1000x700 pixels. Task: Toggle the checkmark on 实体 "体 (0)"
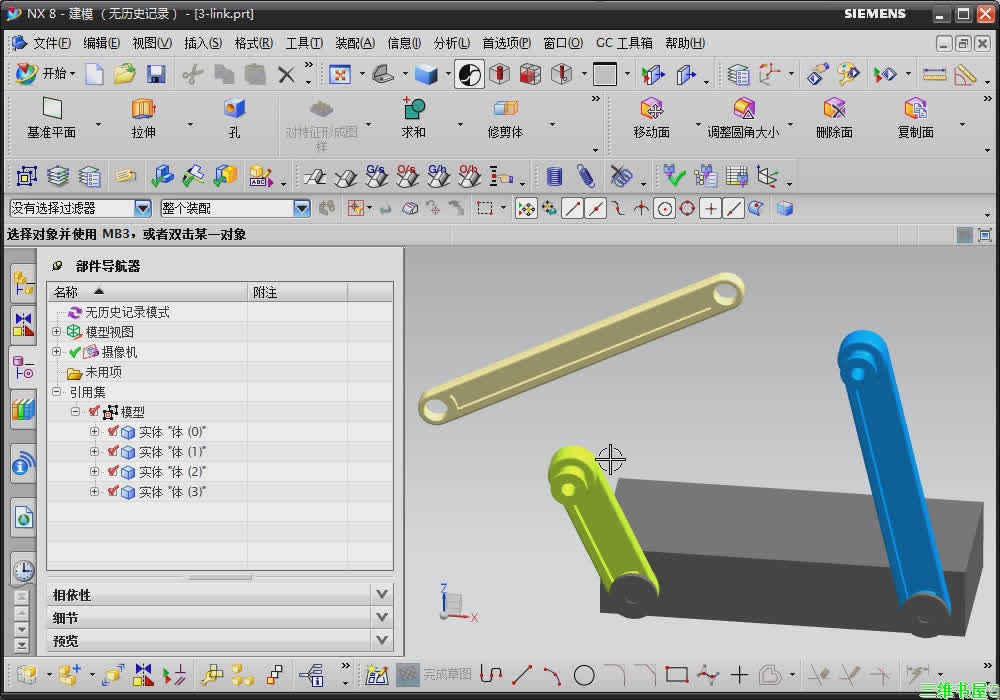(113, 432)
